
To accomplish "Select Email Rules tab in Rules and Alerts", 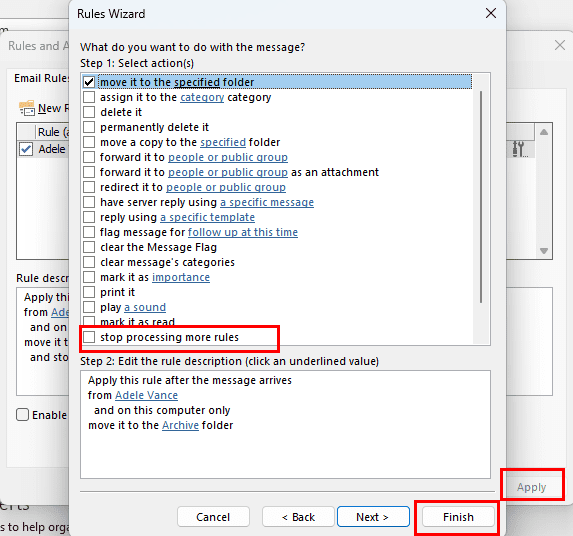I will [x=41, y=78].
